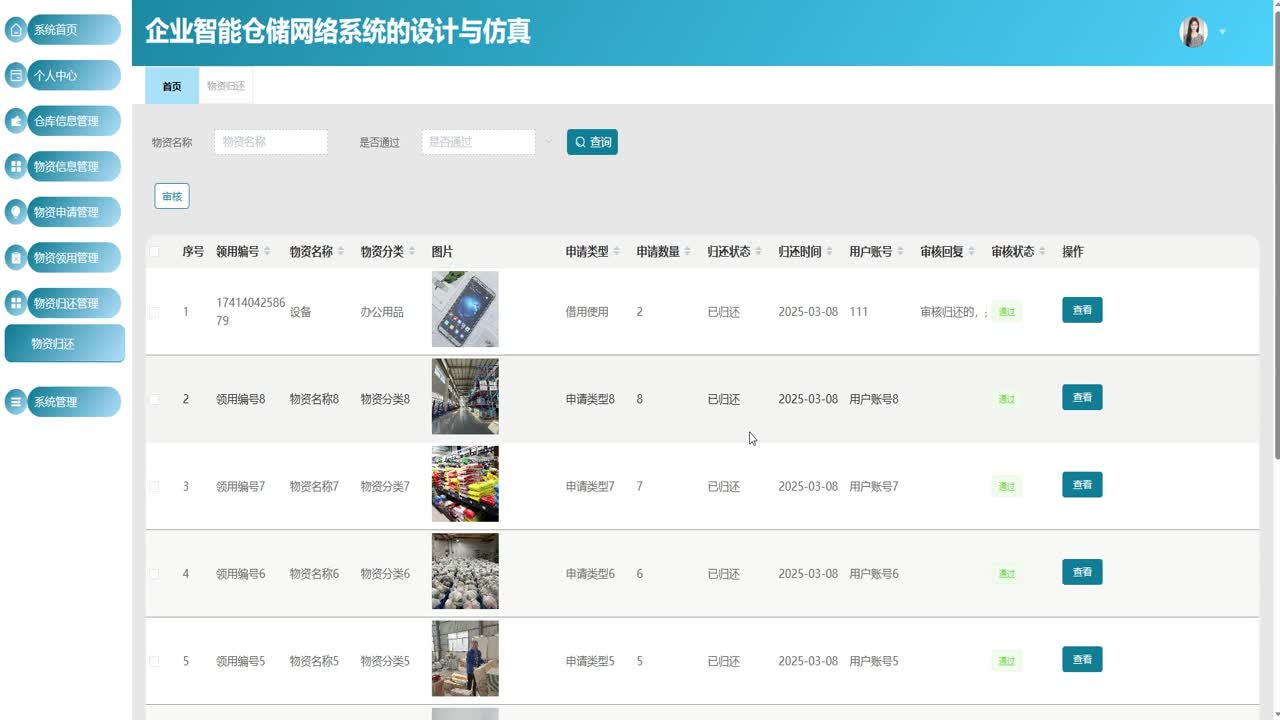Click the 仓库信息管理 sidebar icon
The image size is (1280, 720).
[16, 121]
